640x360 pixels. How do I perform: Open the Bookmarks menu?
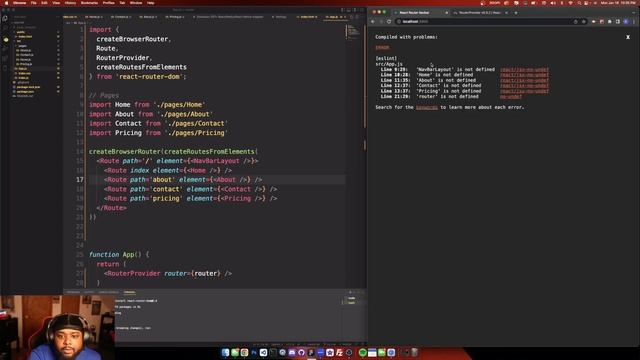click(x=89, y=3)
